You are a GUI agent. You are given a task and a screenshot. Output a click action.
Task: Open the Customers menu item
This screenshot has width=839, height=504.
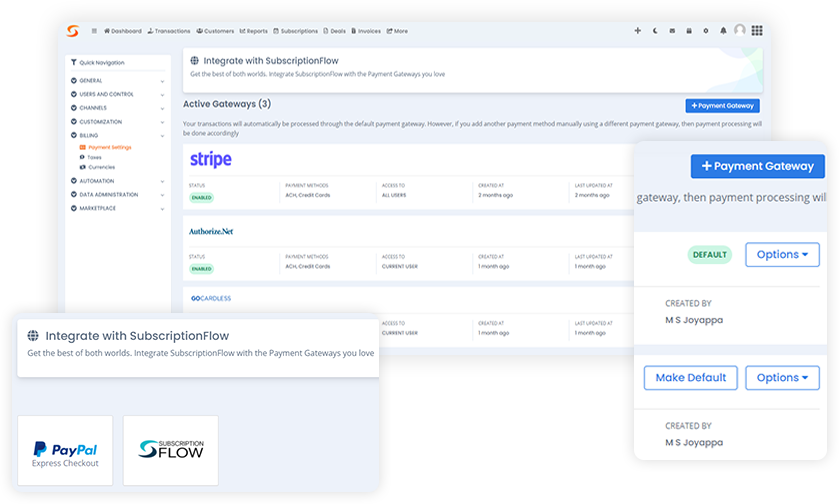[215, 31]
